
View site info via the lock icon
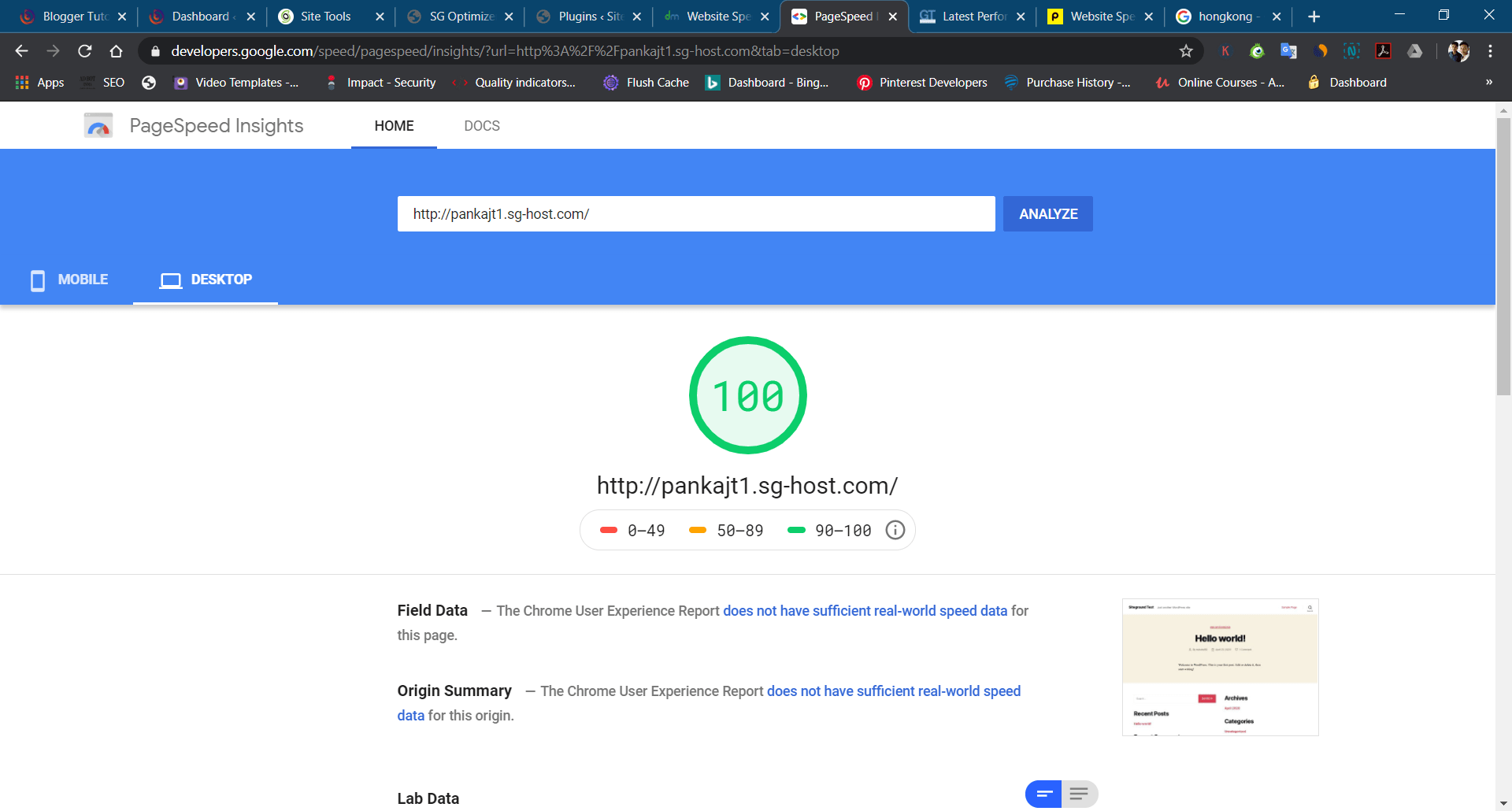pyautogui.click(x=155, y=51)
